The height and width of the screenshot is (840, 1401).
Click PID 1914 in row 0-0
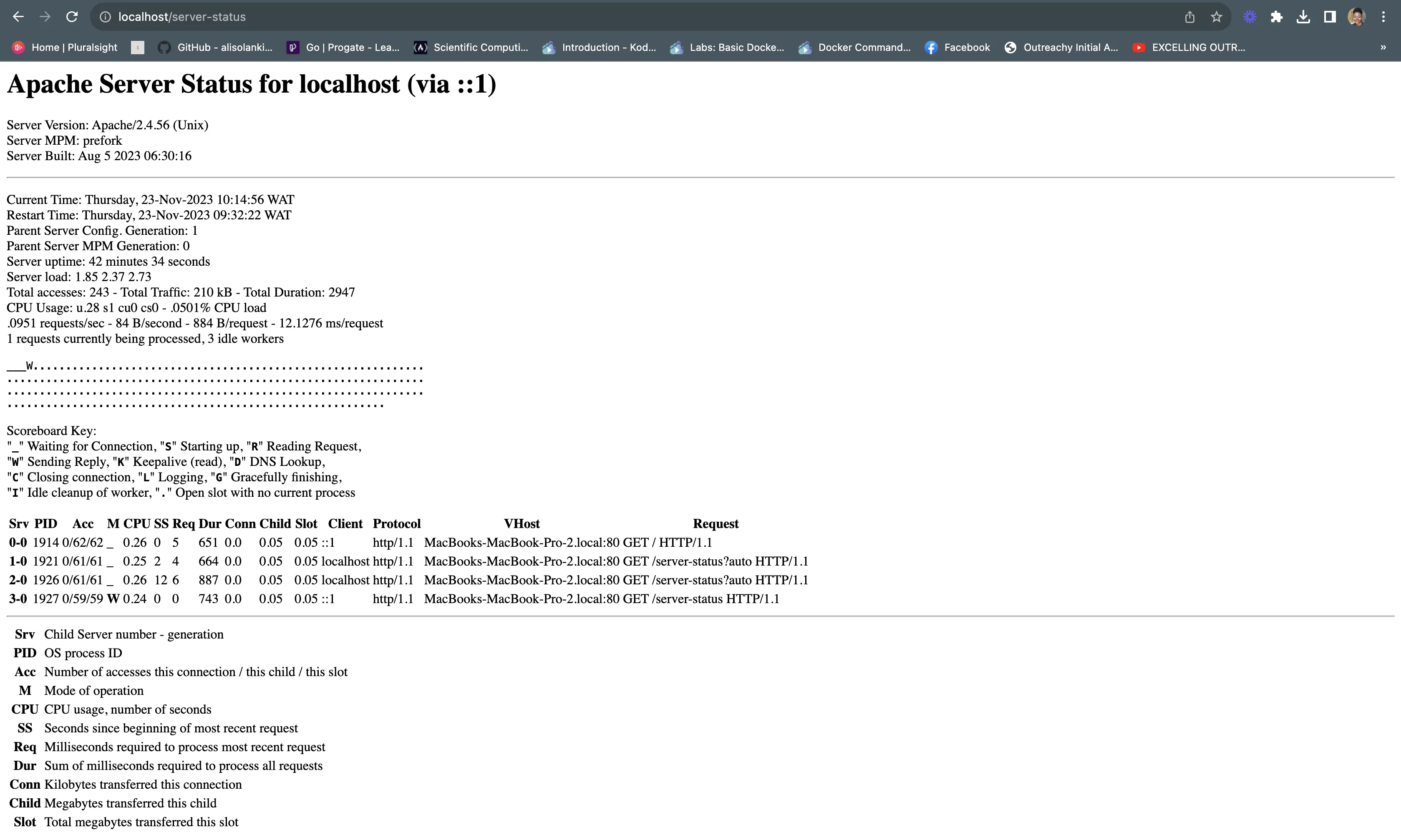coord(46,542)
